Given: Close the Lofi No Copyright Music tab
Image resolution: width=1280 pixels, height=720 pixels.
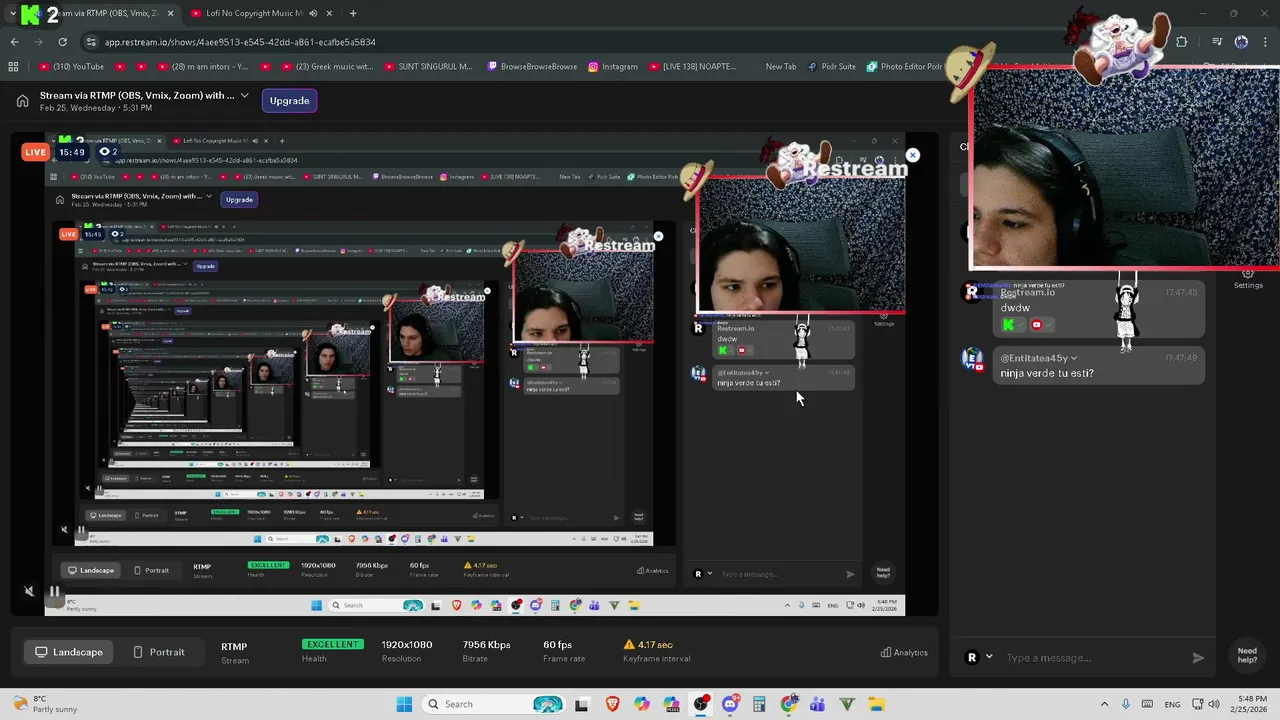Looking at the screenshot, I should 330,13.
